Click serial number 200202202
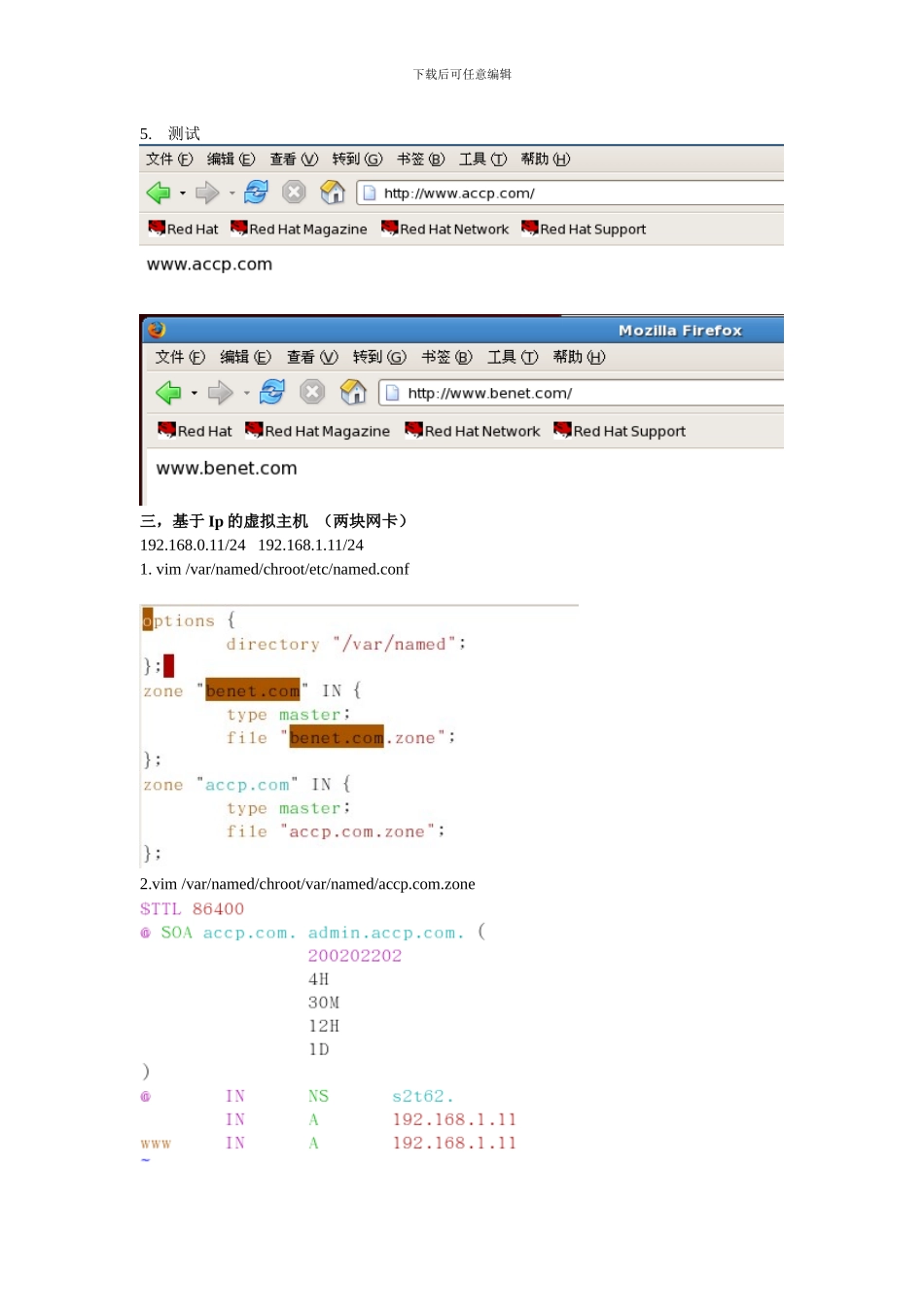924x1307 pixels. coord(355,956)
